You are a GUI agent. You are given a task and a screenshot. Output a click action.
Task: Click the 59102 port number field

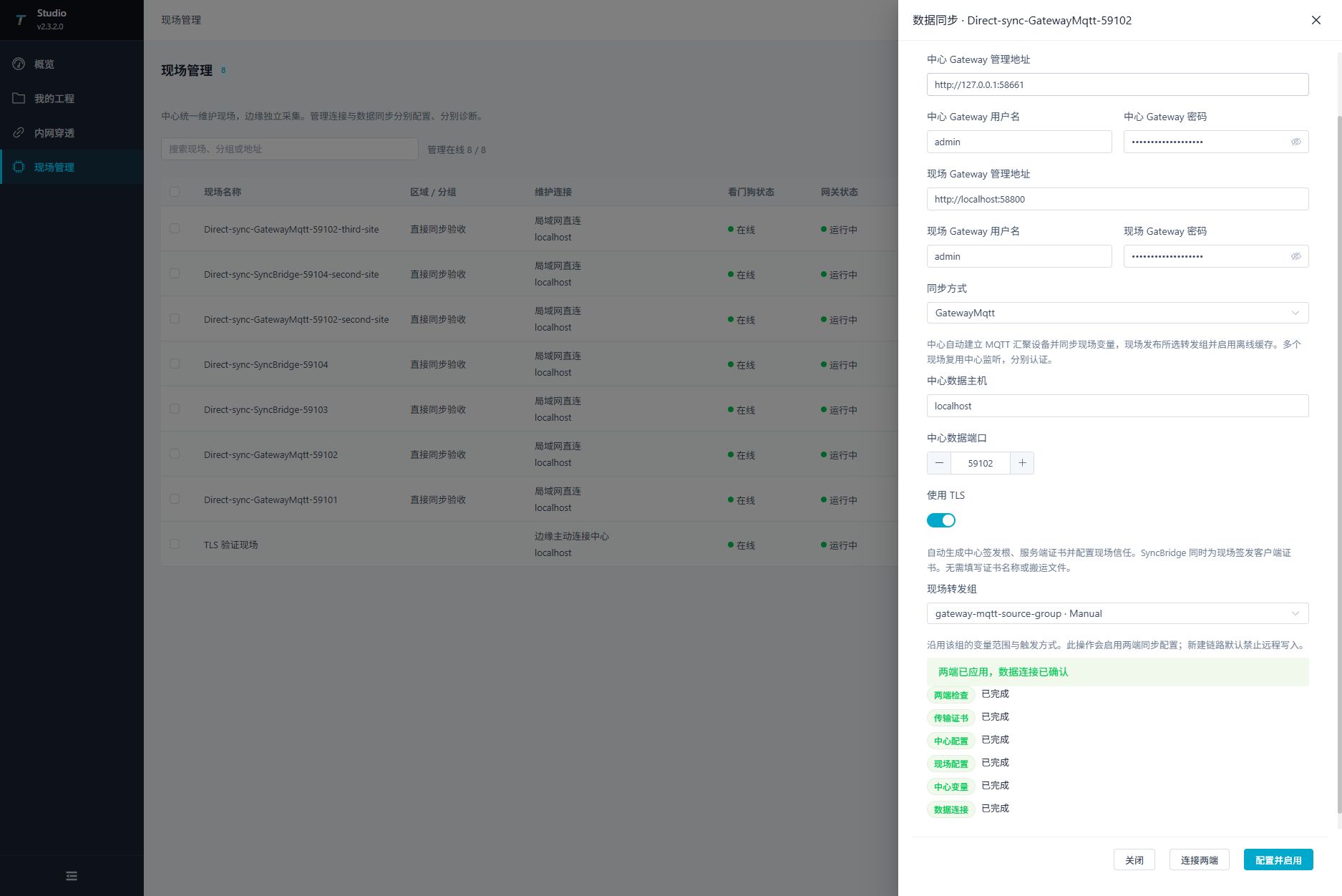coord(981,463)
